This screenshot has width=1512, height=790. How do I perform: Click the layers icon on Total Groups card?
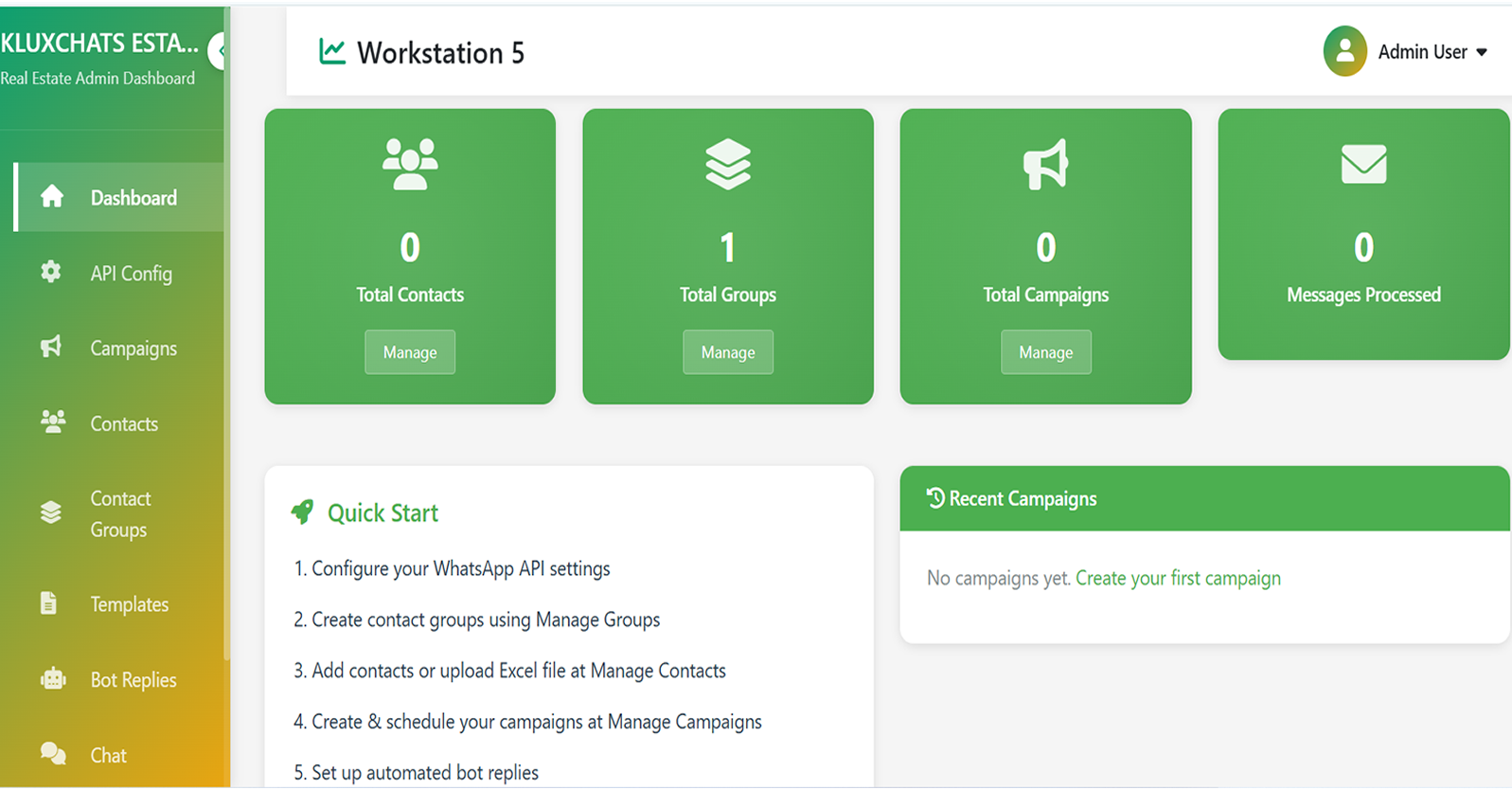pyautogui.click(x=728, y=165)
